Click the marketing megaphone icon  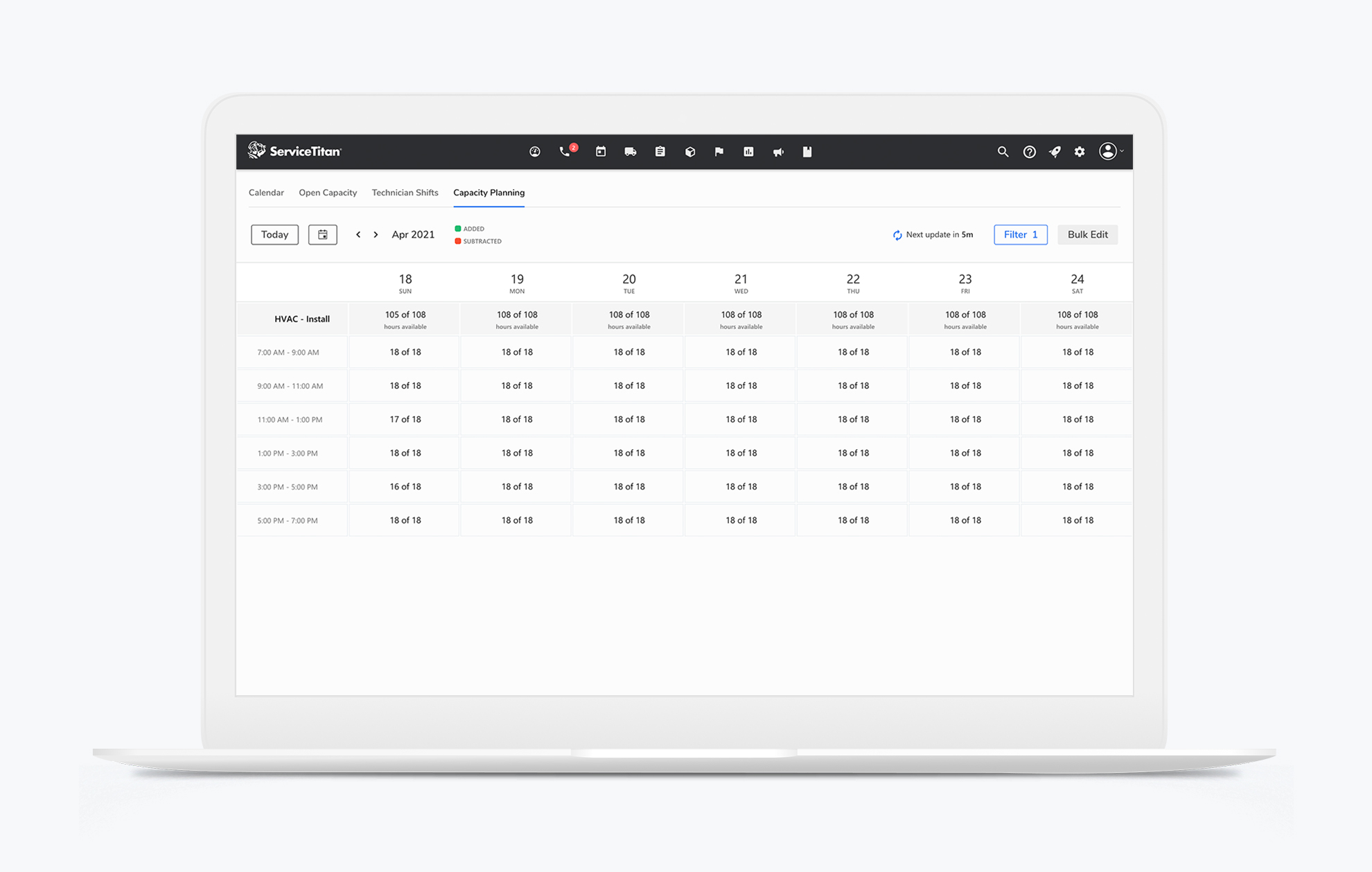tap(778, 152)
